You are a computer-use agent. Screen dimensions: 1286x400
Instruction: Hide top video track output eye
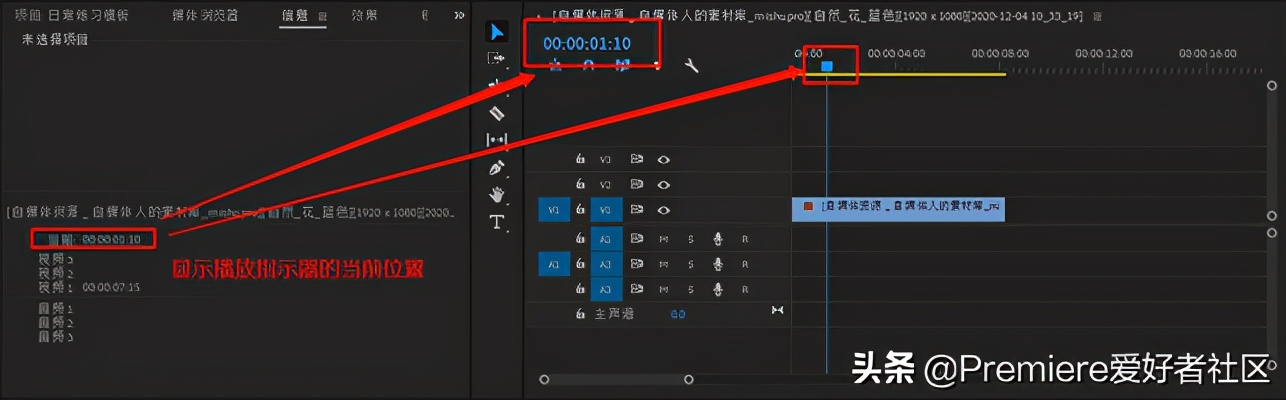[663, 158]
